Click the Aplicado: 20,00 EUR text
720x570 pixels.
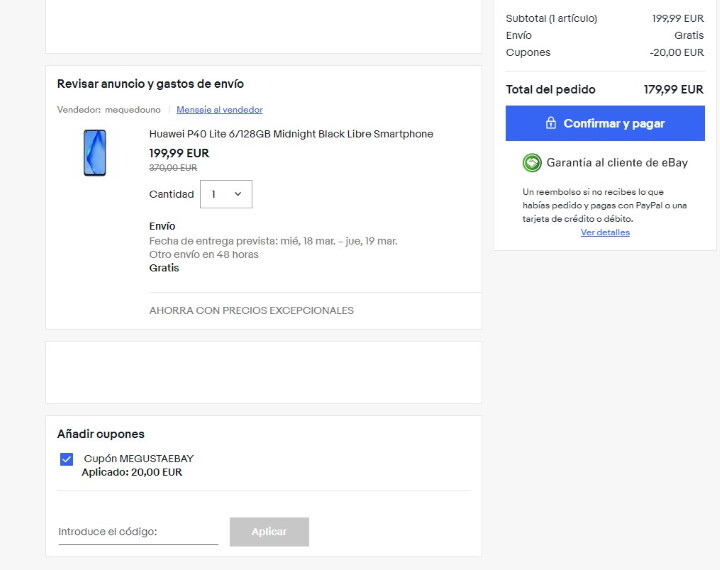[x=132, y=472]
